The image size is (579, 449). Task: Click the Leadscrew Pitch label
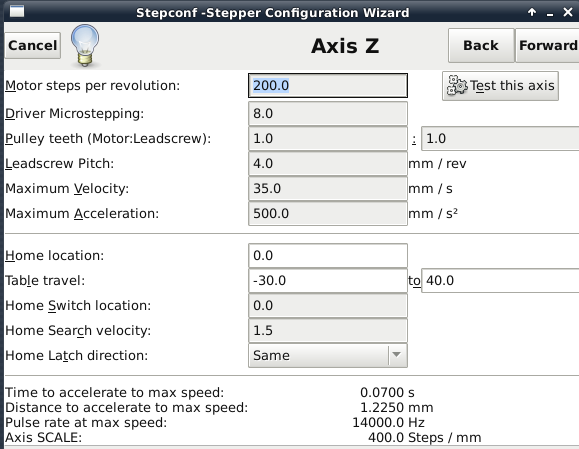click(59, 164)
